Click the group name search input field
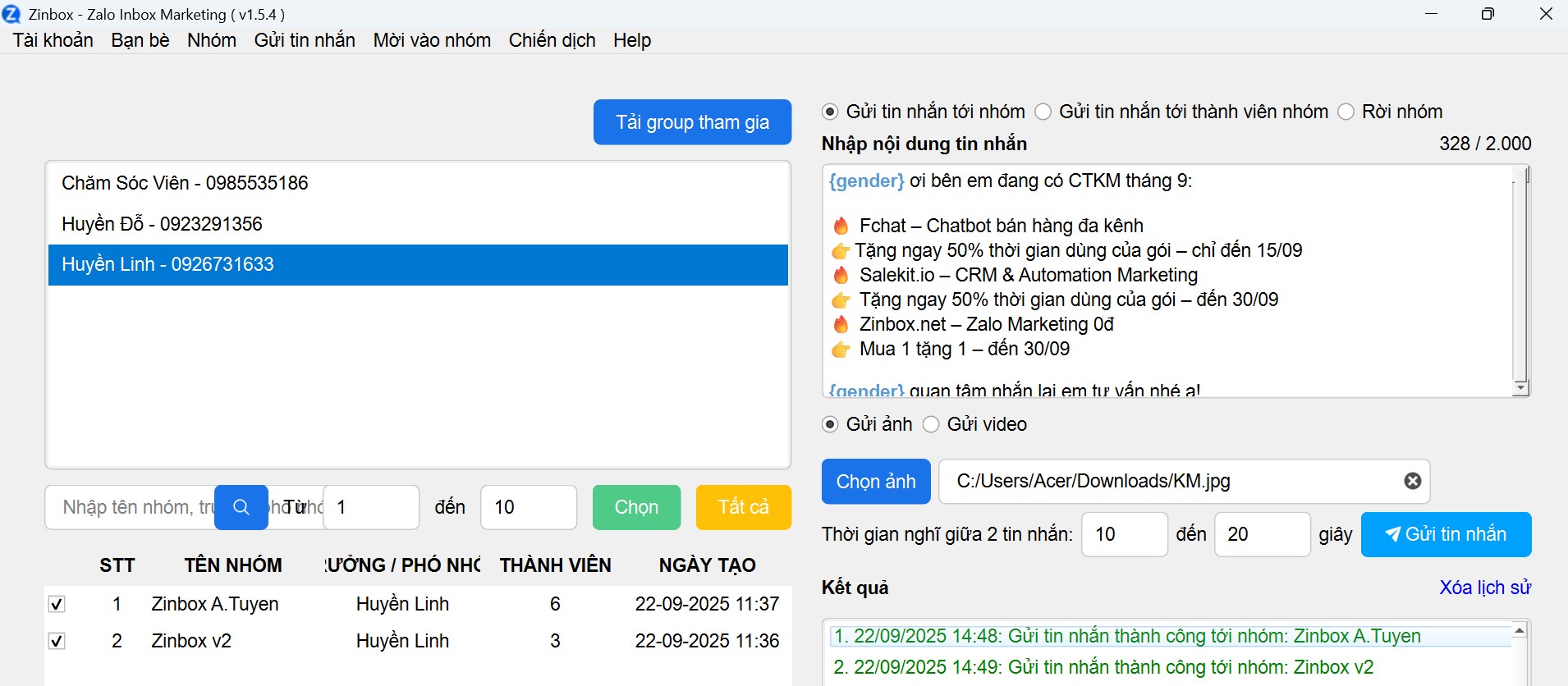Viewport: 1568px width, 686px height. pos(131,507)
